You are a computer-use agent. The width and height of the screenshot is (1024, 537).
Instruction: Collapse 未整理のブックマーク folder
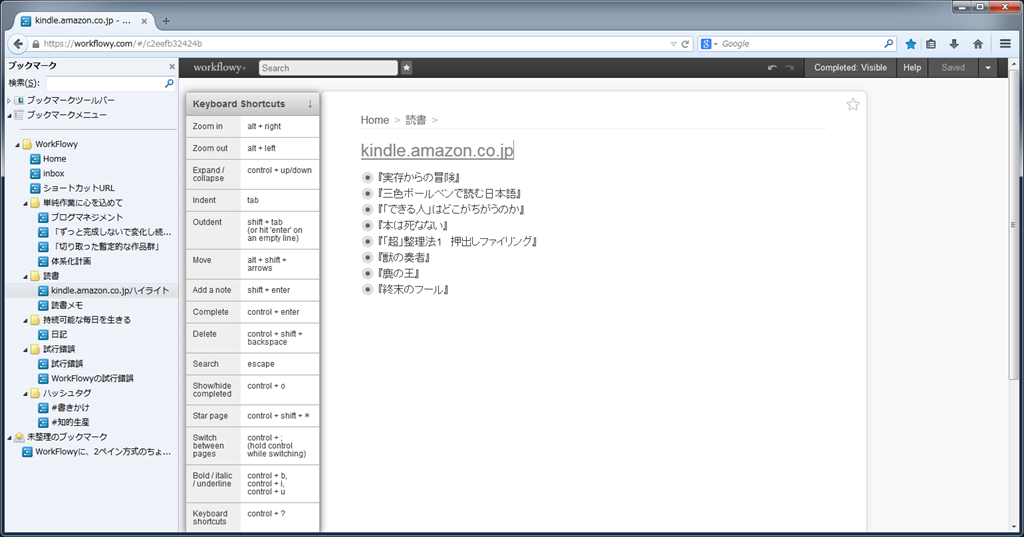tap(9, 437)
